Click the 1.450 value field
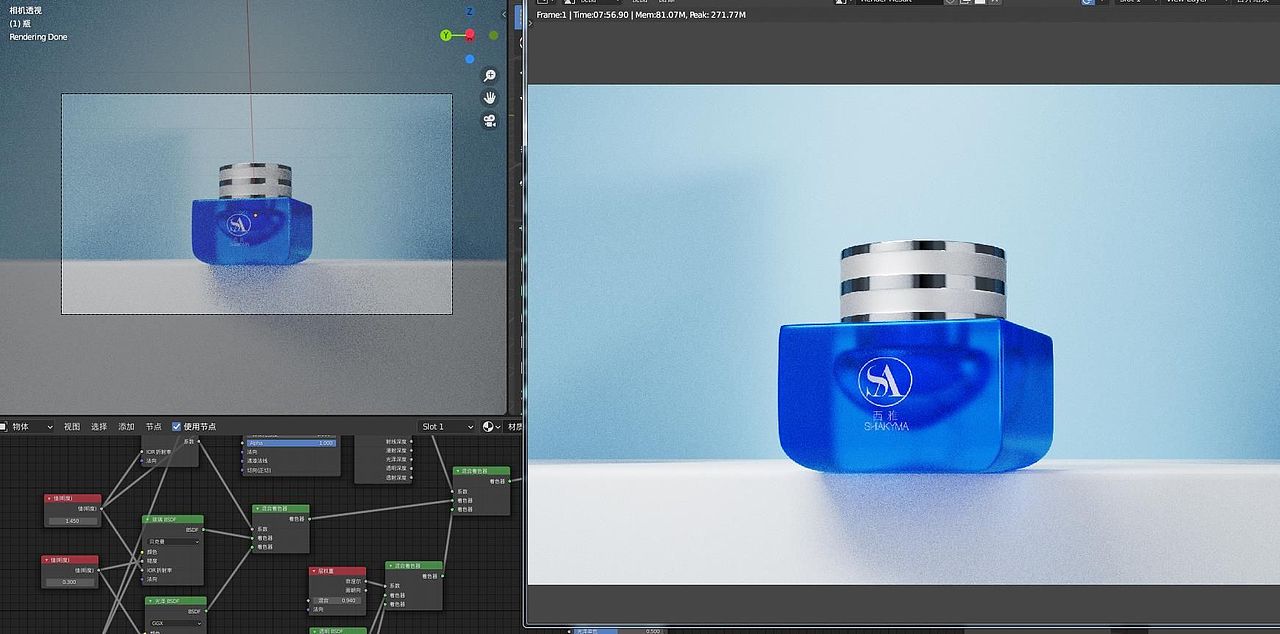 tap(72, 521)
